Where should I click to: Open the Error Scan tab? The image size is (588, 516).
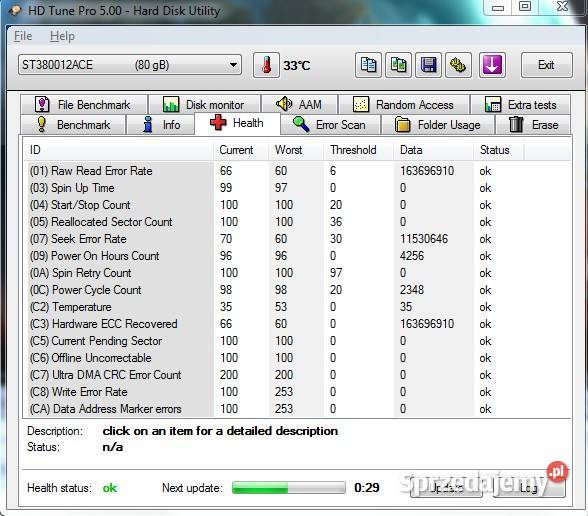coord(330,124)
